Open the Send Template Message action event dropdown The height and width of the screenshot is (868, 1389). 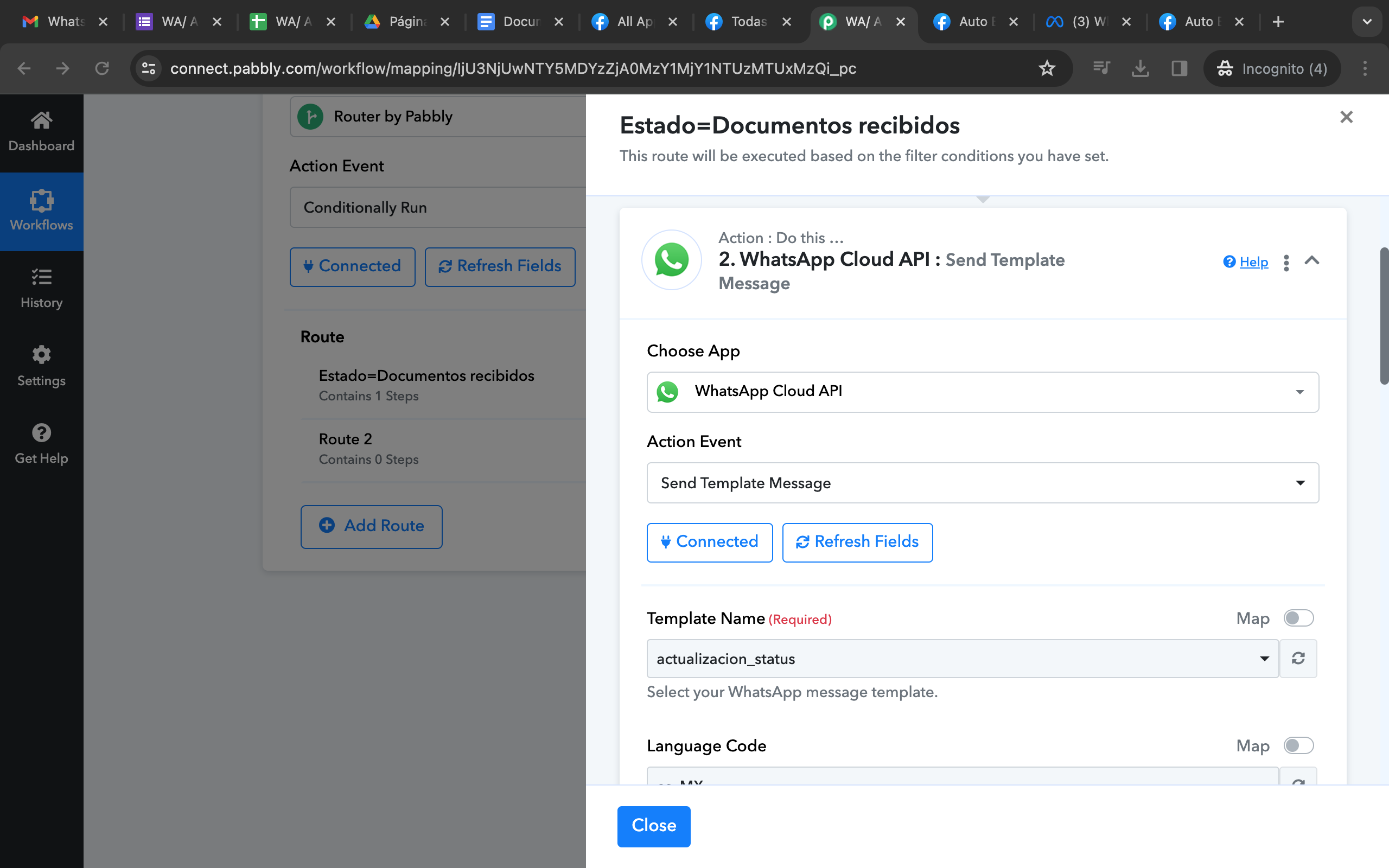pyautogui.click(x=983, y=483)
